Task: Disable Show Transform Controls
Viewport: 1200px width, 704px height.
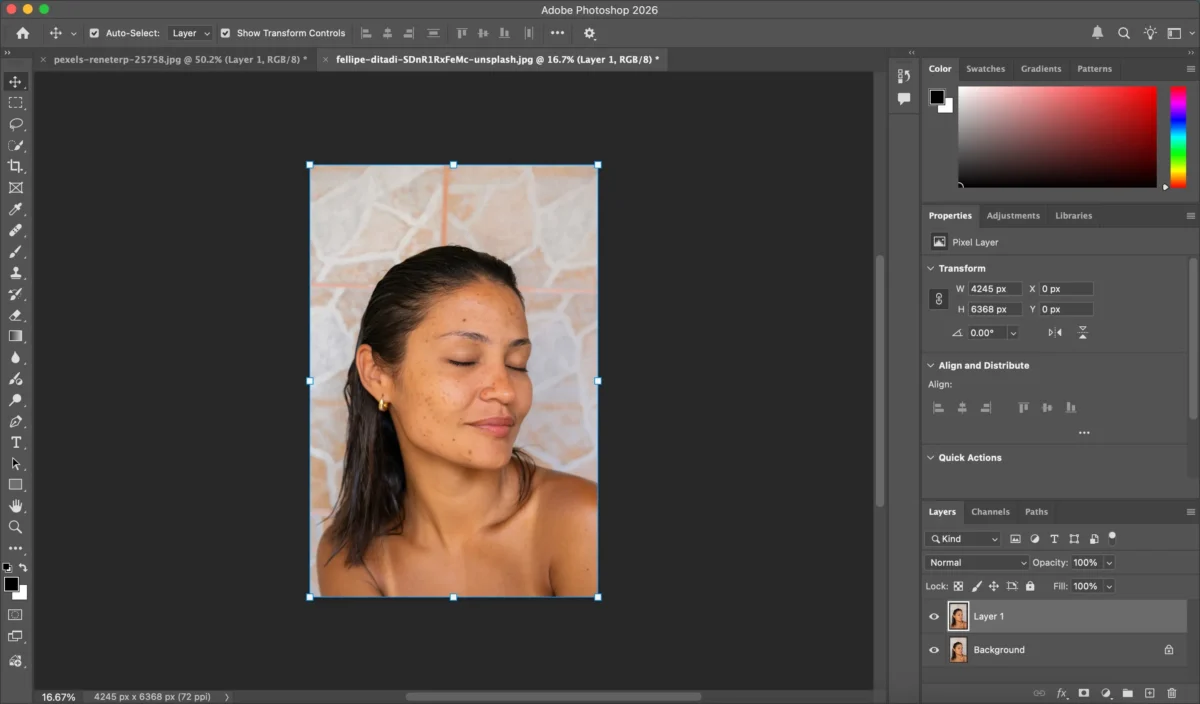Action: point(228,32)
